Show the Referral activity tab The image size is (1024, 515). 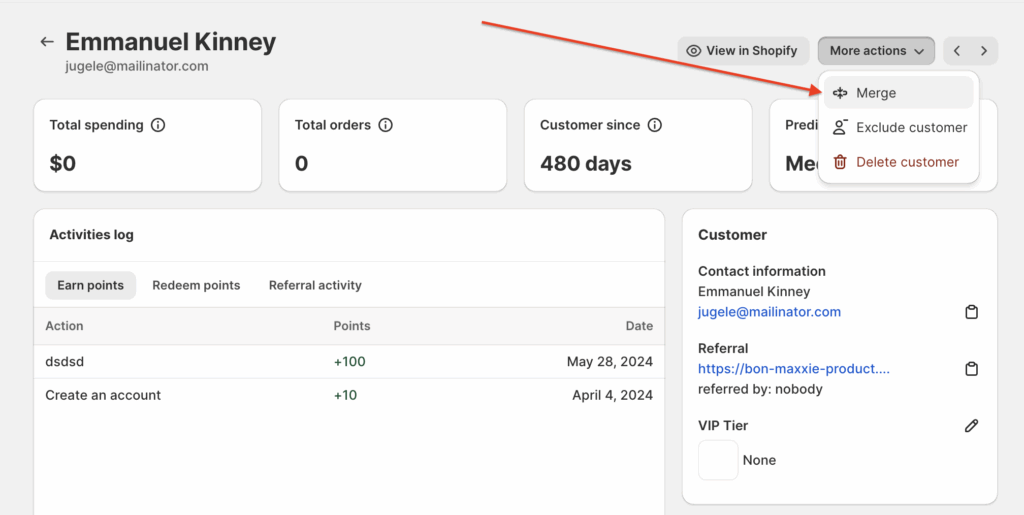click(315, 285)
